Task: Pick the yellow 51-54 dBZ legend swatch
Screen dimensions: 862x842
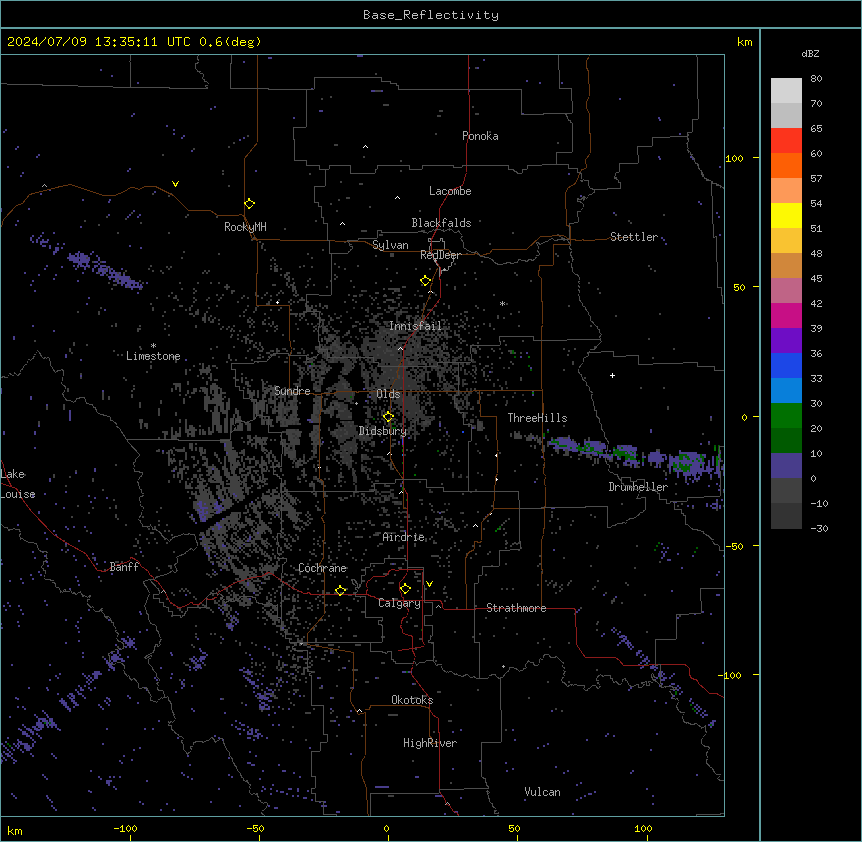Action: click(x=786, y=215)
